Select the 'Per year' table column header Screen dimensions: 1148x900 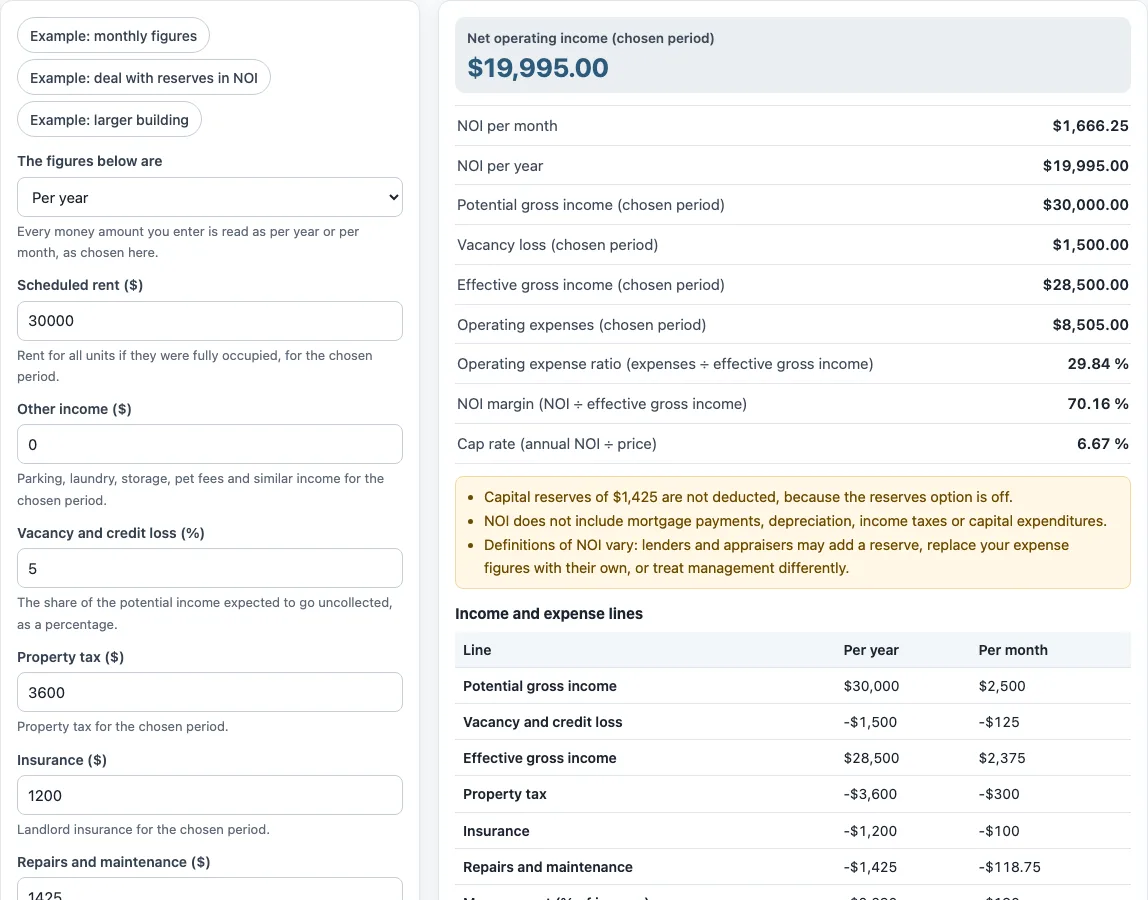[871, 650]
